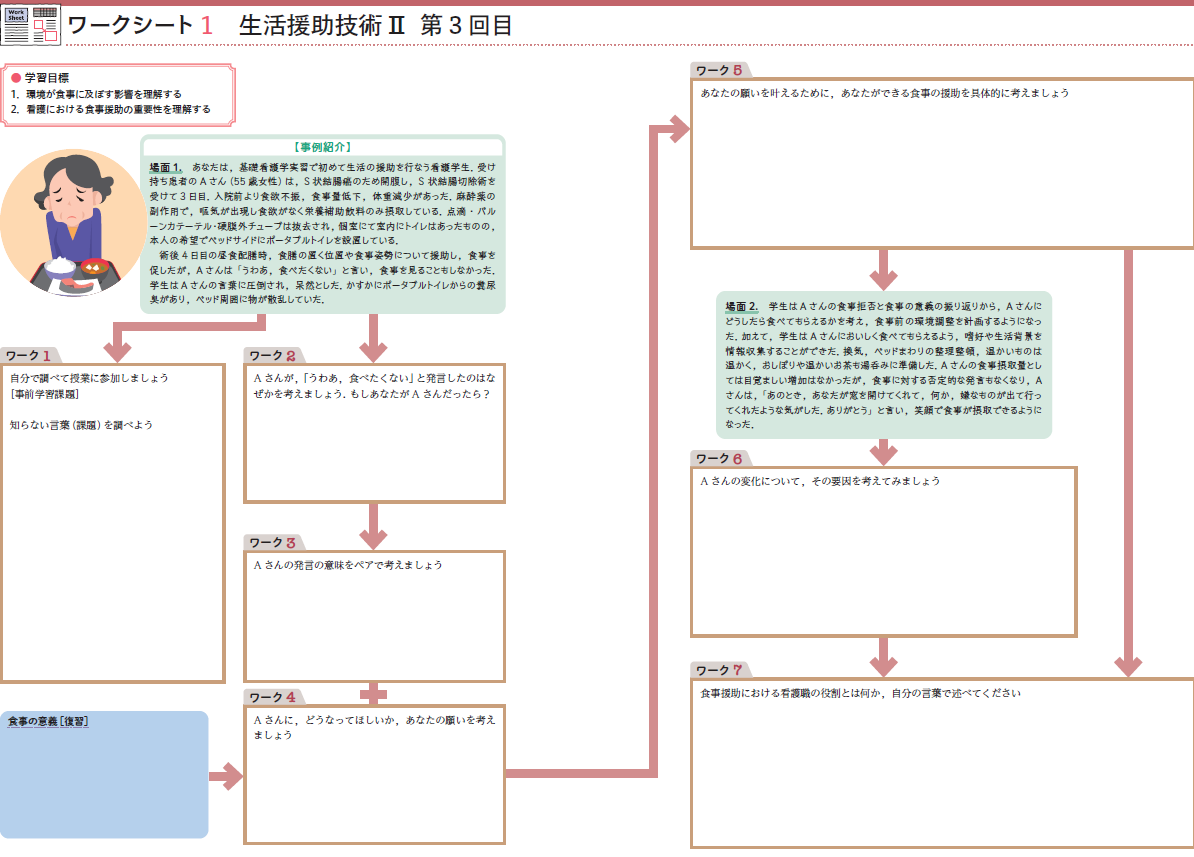
Task: Click the '【事例紹介】' header
Action: (323, 147)
